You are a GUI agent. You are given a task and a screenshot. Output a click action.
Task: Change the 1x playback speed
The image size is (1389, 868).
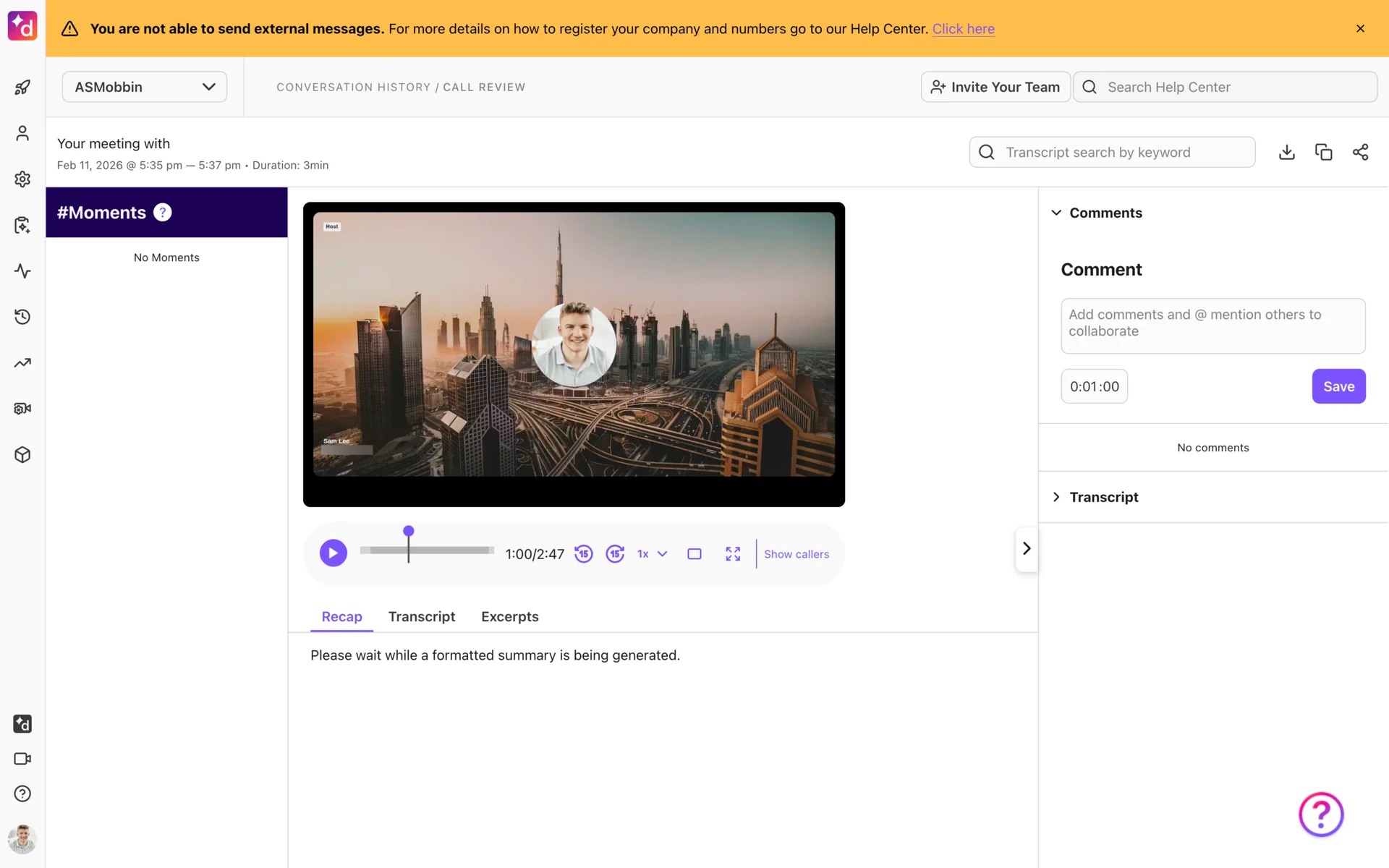(652, 553)
